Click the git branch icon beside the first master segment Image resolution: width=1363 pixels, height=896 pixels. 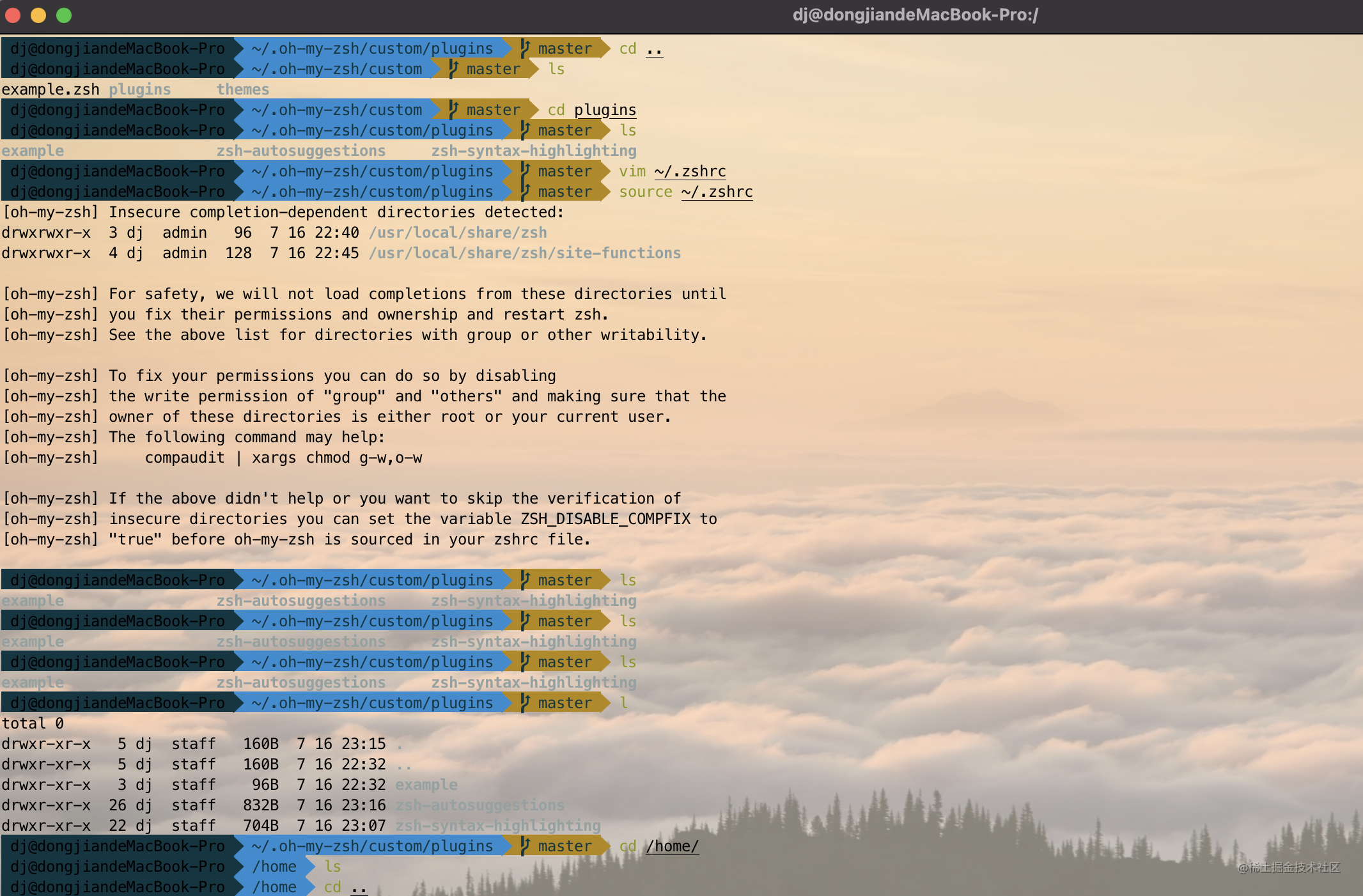524,48
